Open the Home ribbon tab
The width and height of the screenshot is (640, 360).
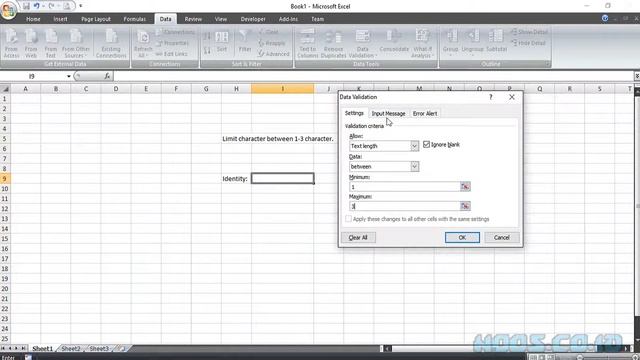pyautogui.click(x=33, y=19)
